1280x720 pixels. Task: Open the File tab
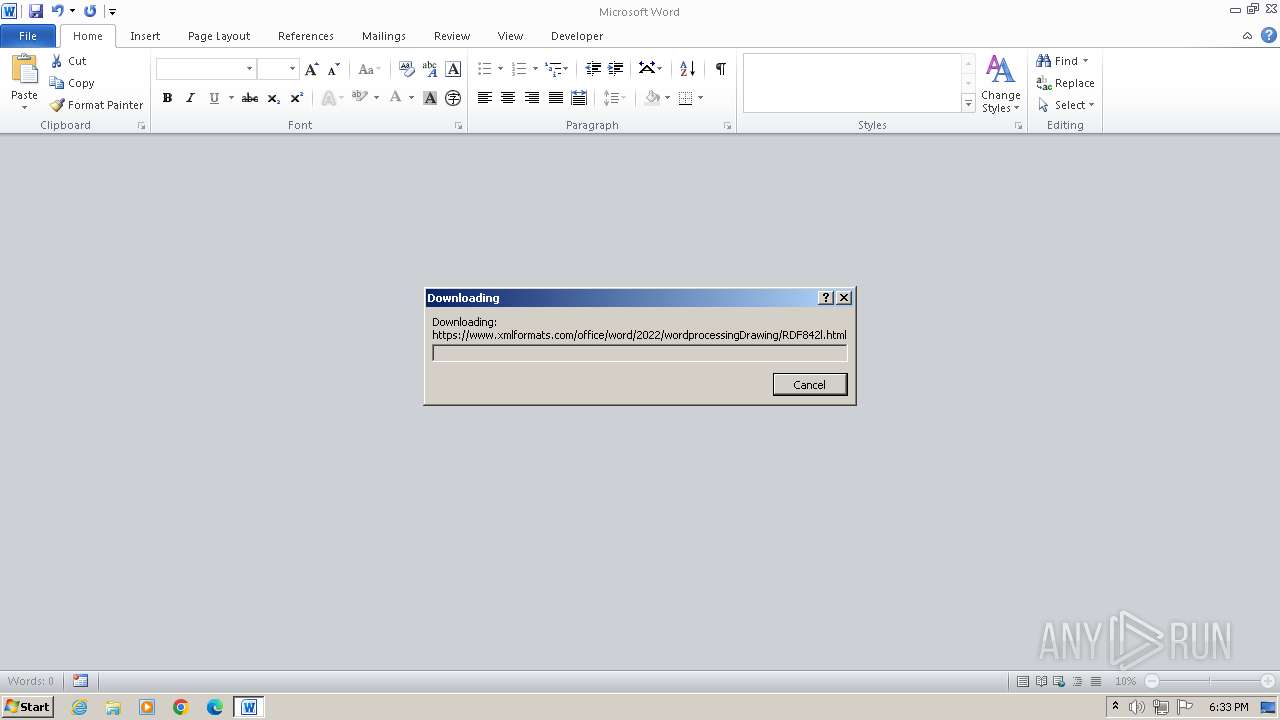28,36
